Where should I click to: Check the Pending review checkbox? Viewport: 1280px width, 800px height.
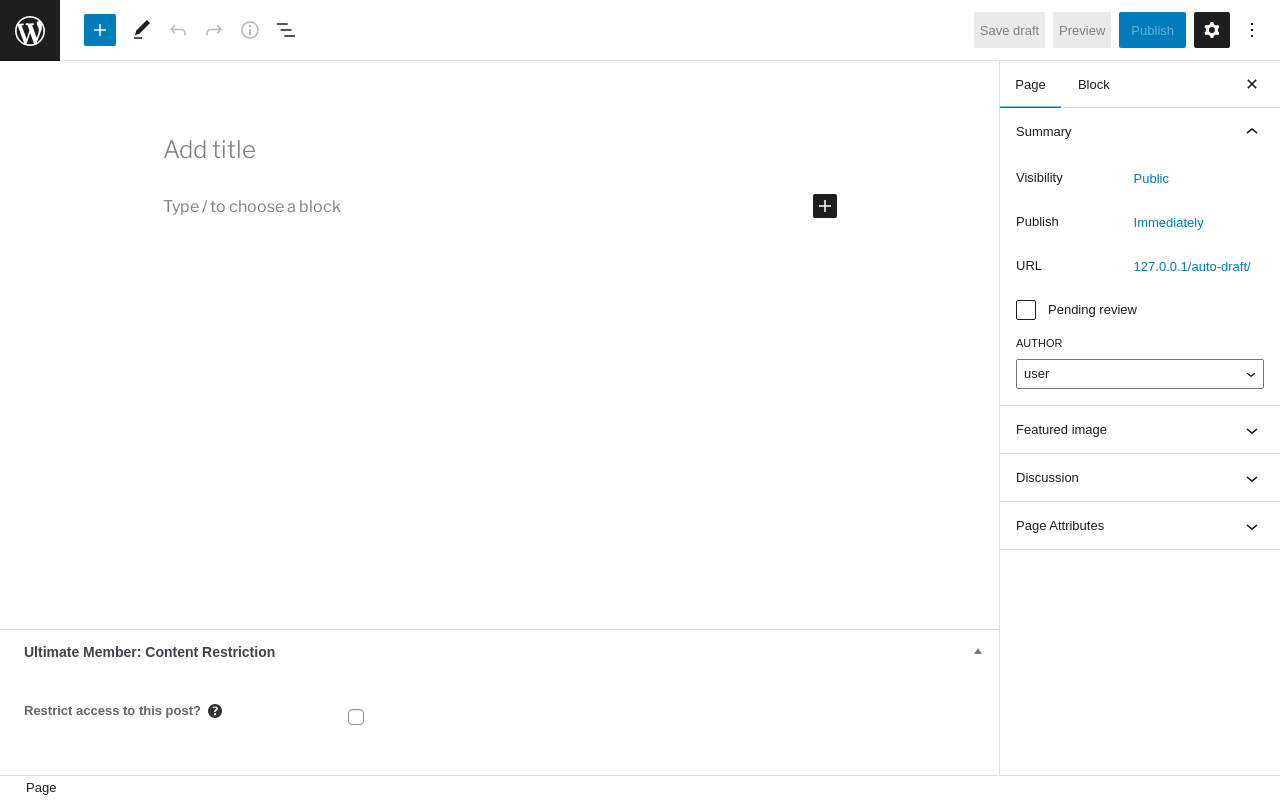(1026, 310)
